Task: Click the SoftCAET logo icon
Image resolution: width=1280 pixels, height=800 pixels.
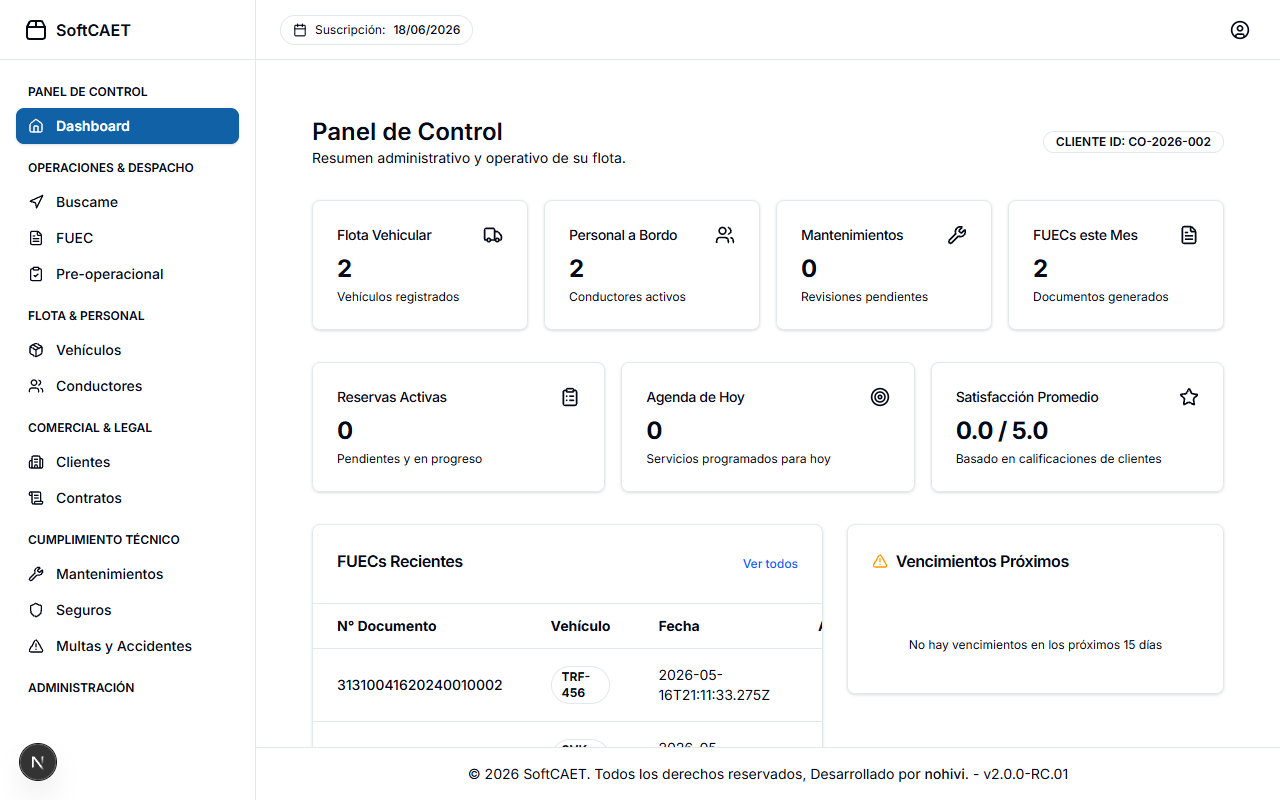Action: 36,30
